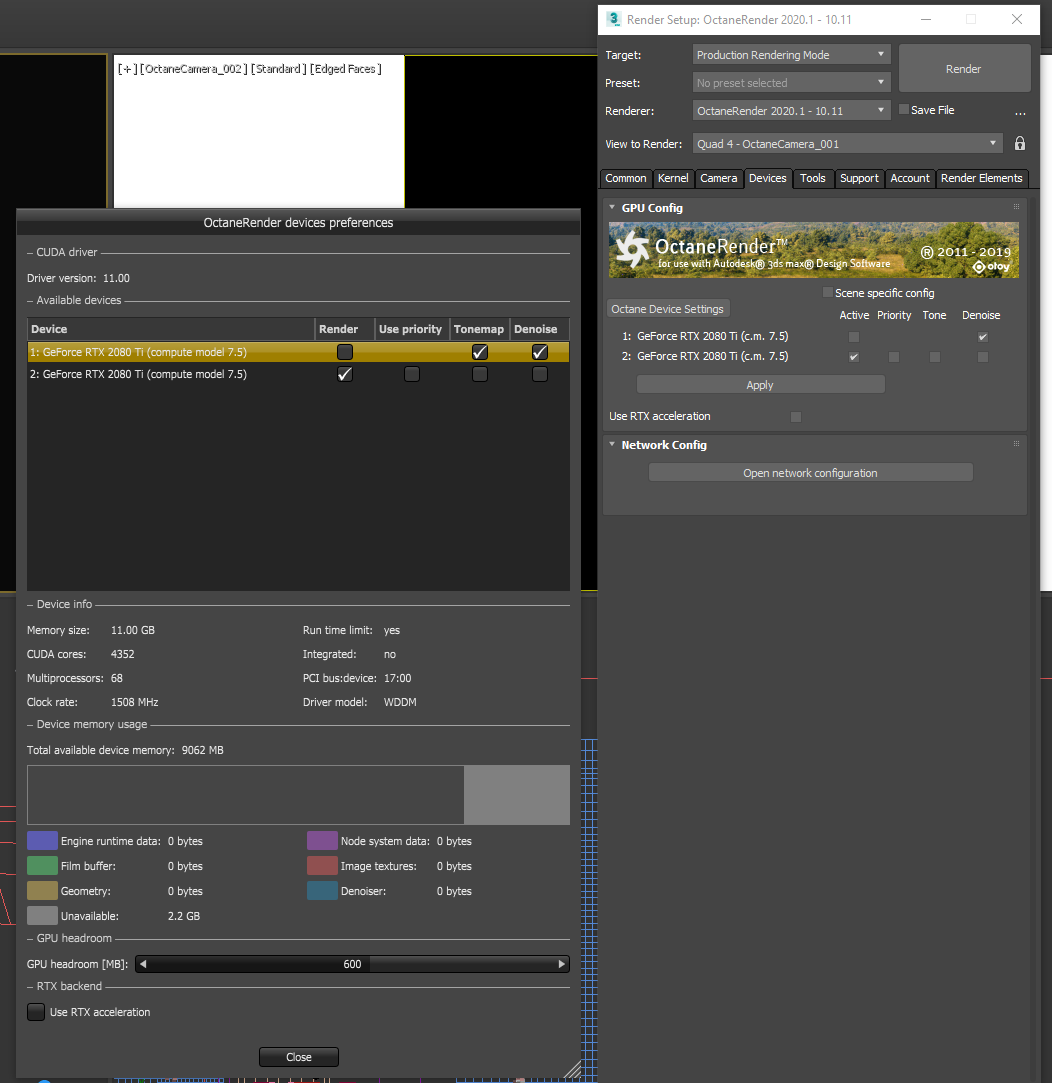Click the left arrow of GPU headroom slider
This screenshot has height=1083, width=1052.
(x=143, y=964)
